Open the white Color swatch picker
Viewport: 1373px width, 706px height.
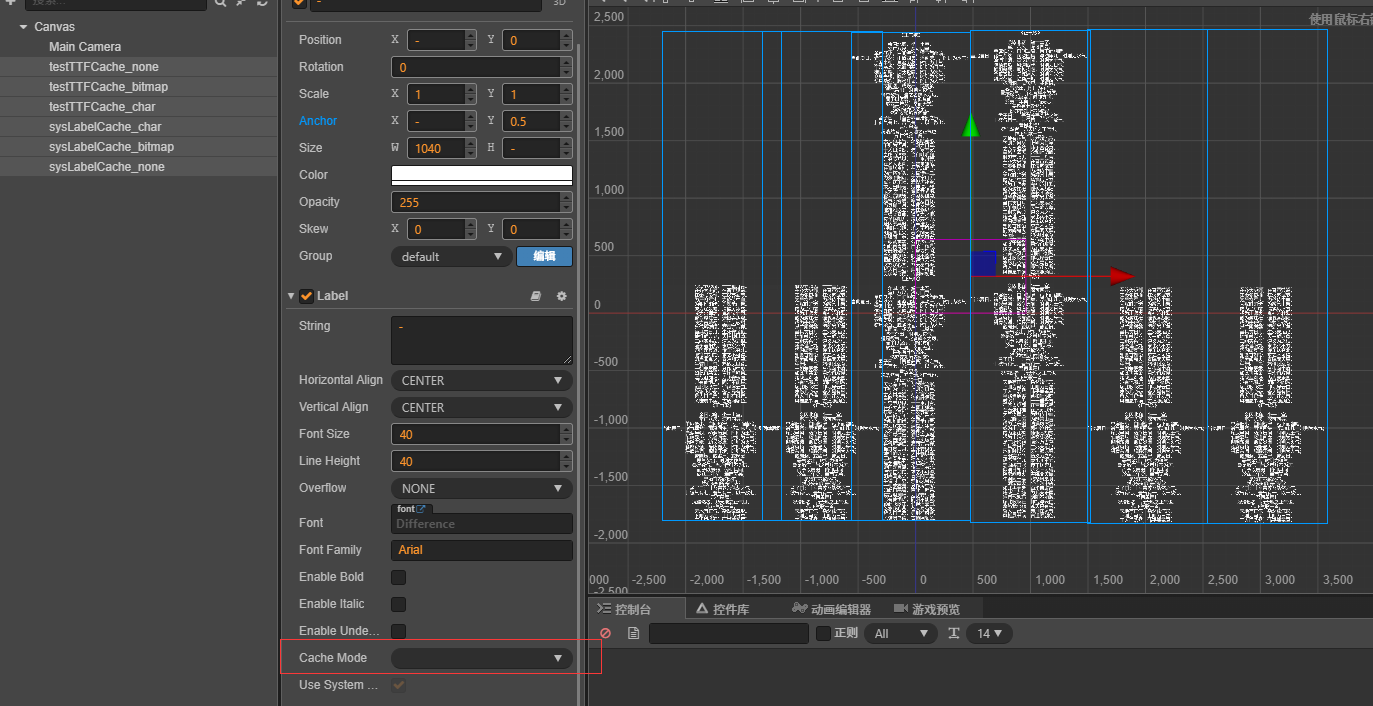(x=481, y=175)
